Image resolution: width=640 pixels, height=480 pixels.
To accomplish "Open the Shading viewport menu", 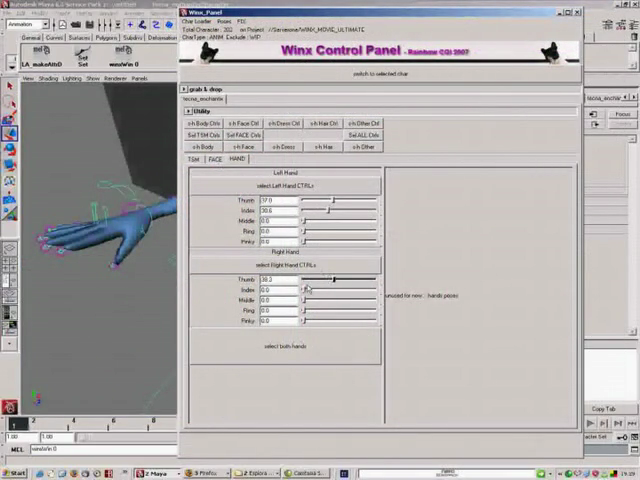I will [48, 78].
